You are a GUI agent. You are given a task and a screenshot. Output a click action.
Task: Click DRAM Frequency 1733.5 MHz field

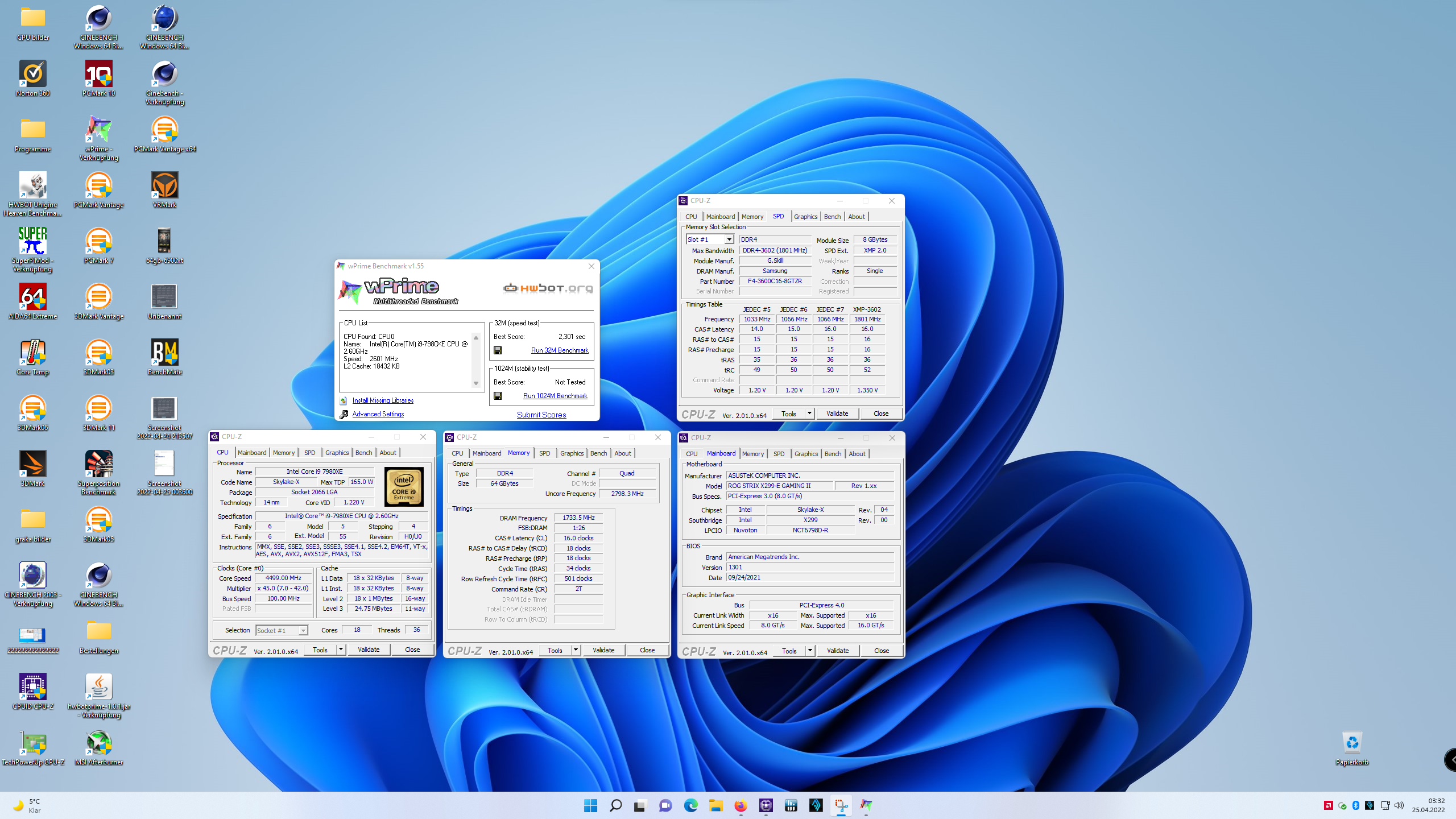pyautogui.click(x=578, y=518)
